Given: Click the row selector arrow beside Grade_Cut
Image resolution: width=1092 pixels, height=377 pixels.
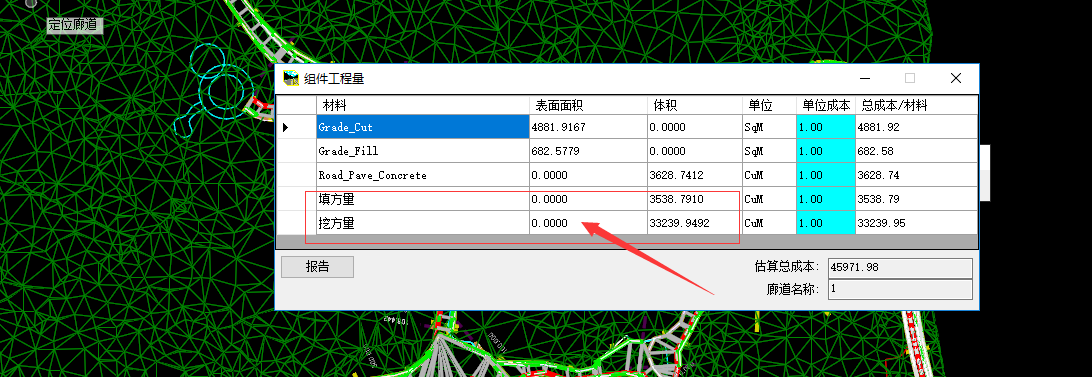Looking at the screenshot, I should (286, 128).
